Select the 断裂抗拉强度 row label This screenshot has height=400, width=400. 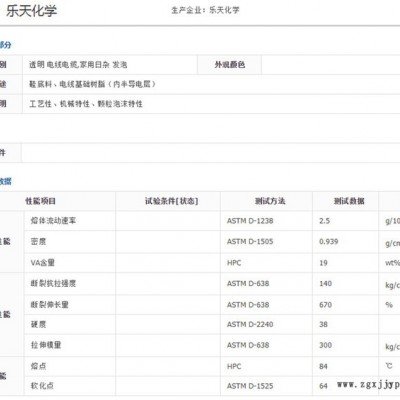(53, 283)
